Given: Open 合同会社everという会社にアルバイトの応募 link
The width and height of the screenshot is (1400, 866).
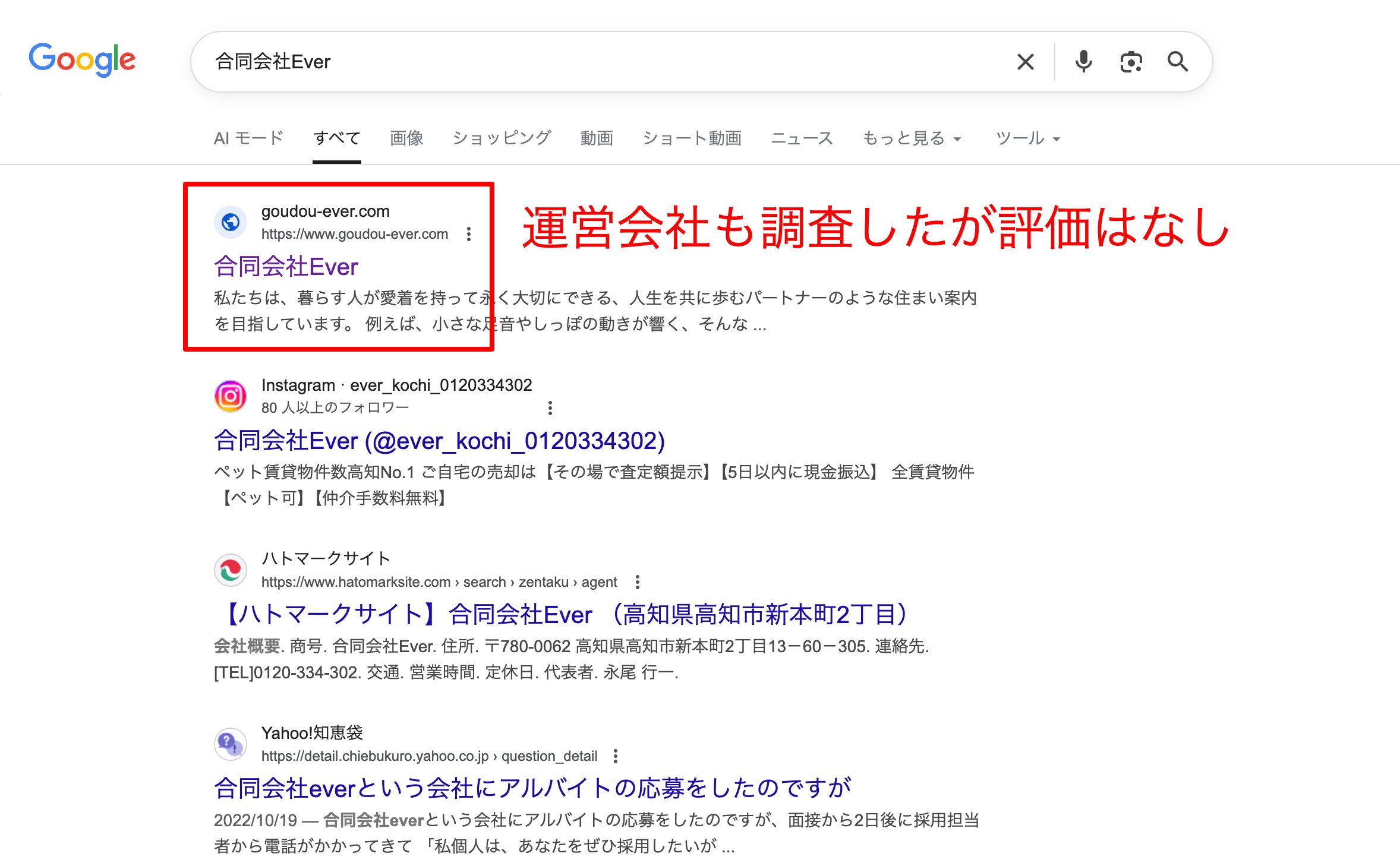Looking at the screenshot, I should [x=532, y=789].
